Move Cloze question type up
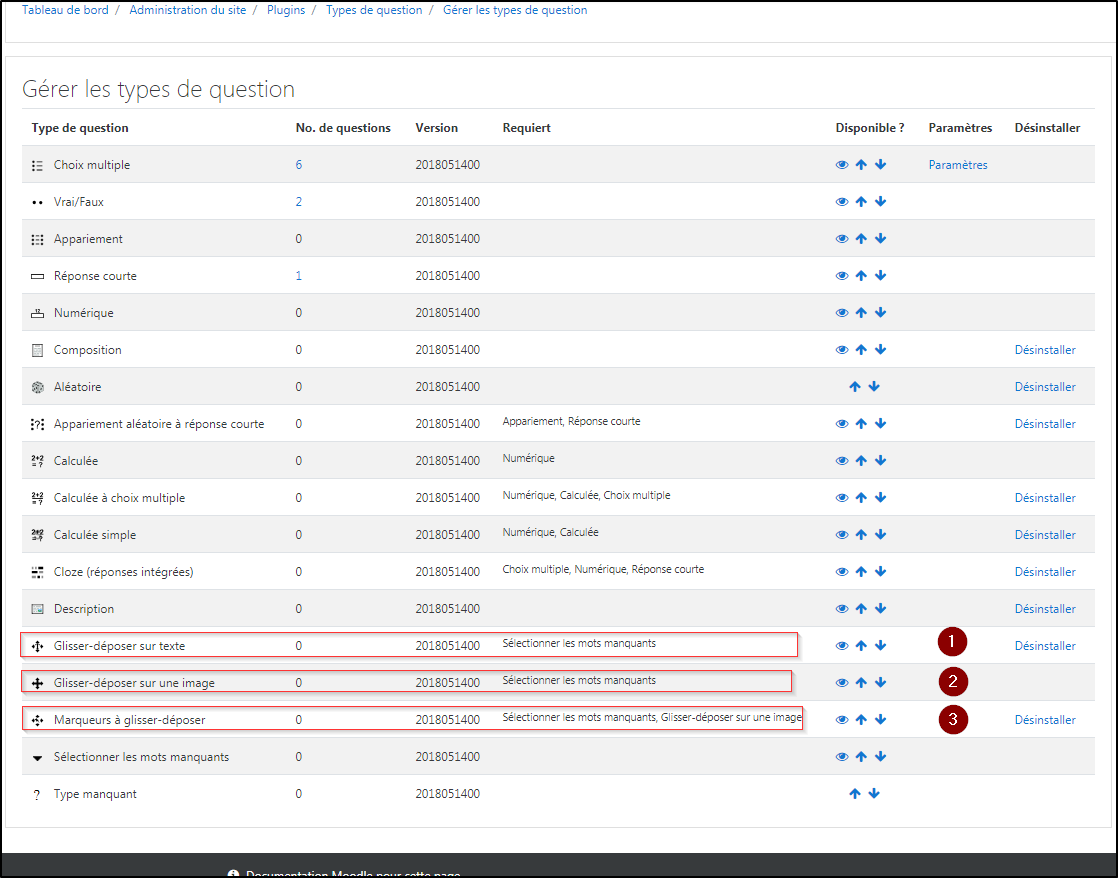This screenshot has width=1118, height=878. point(861,572)
